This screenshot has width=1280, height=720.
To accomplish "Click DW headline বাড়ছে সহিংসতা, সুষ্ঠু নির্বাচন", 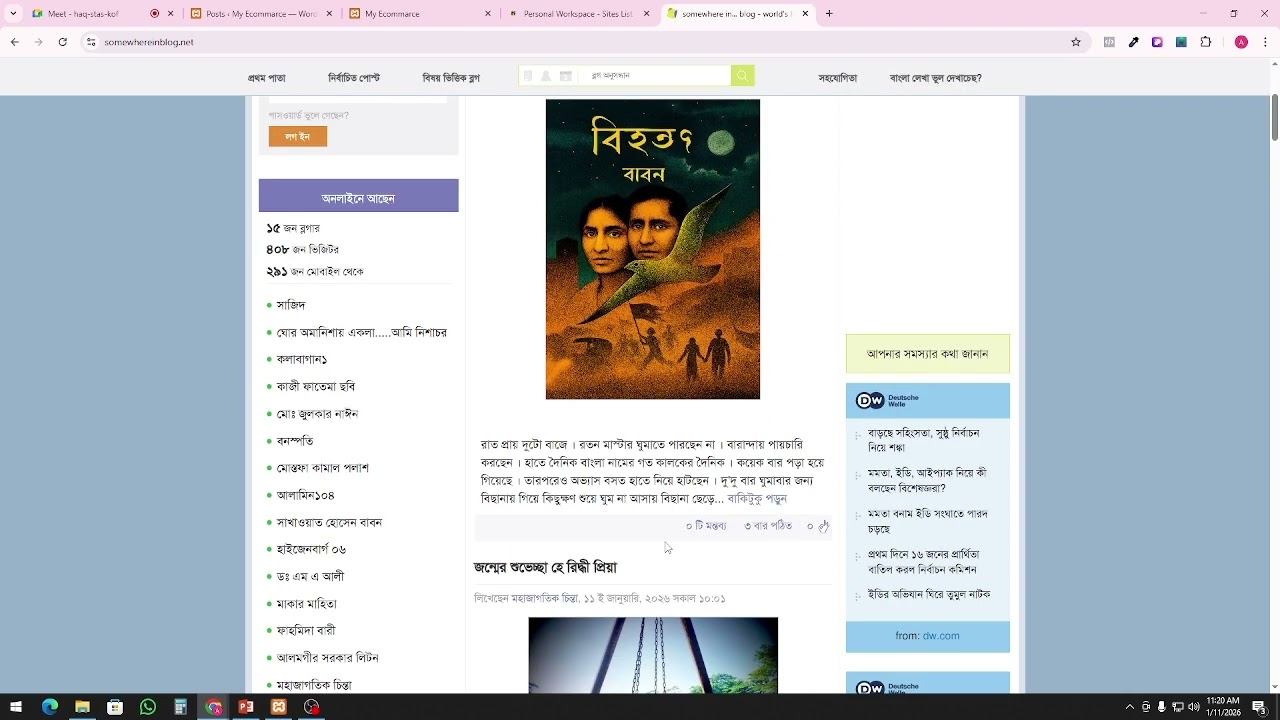I will click(x=923, y=441).
